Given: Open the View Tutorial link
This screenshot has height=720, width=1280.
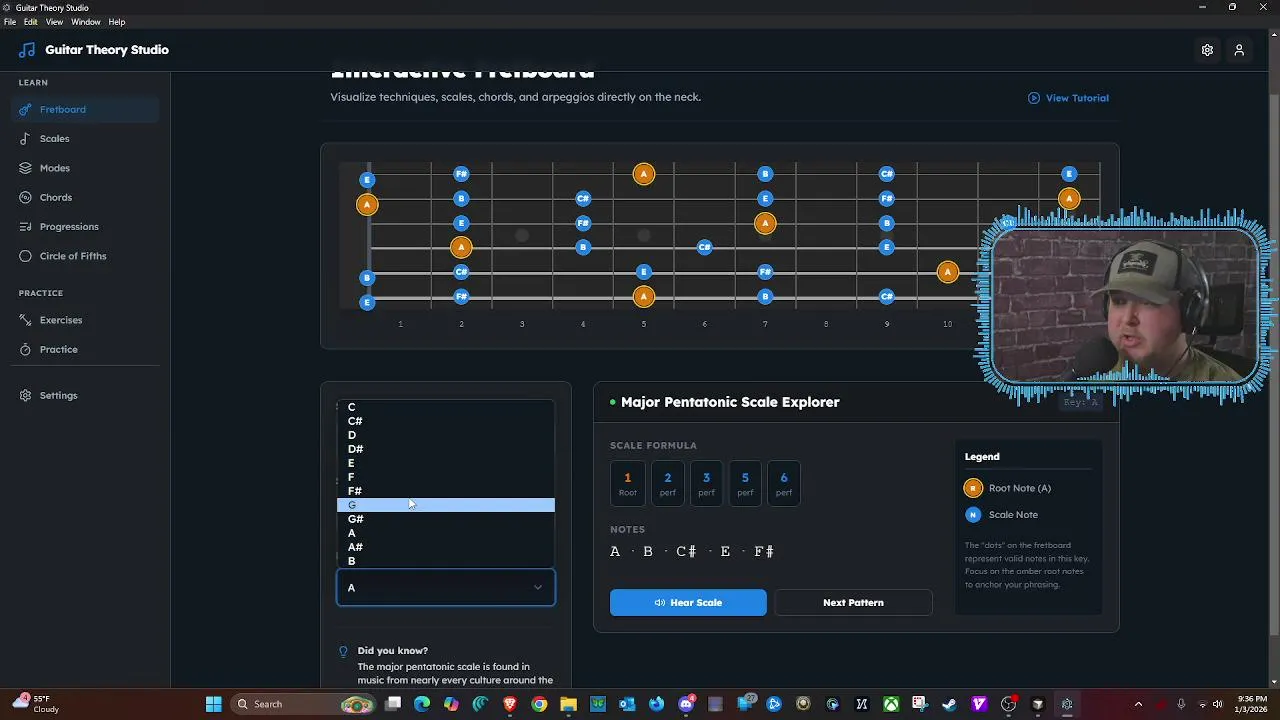Looking at the screenshot, I should tap(1068, 98).
